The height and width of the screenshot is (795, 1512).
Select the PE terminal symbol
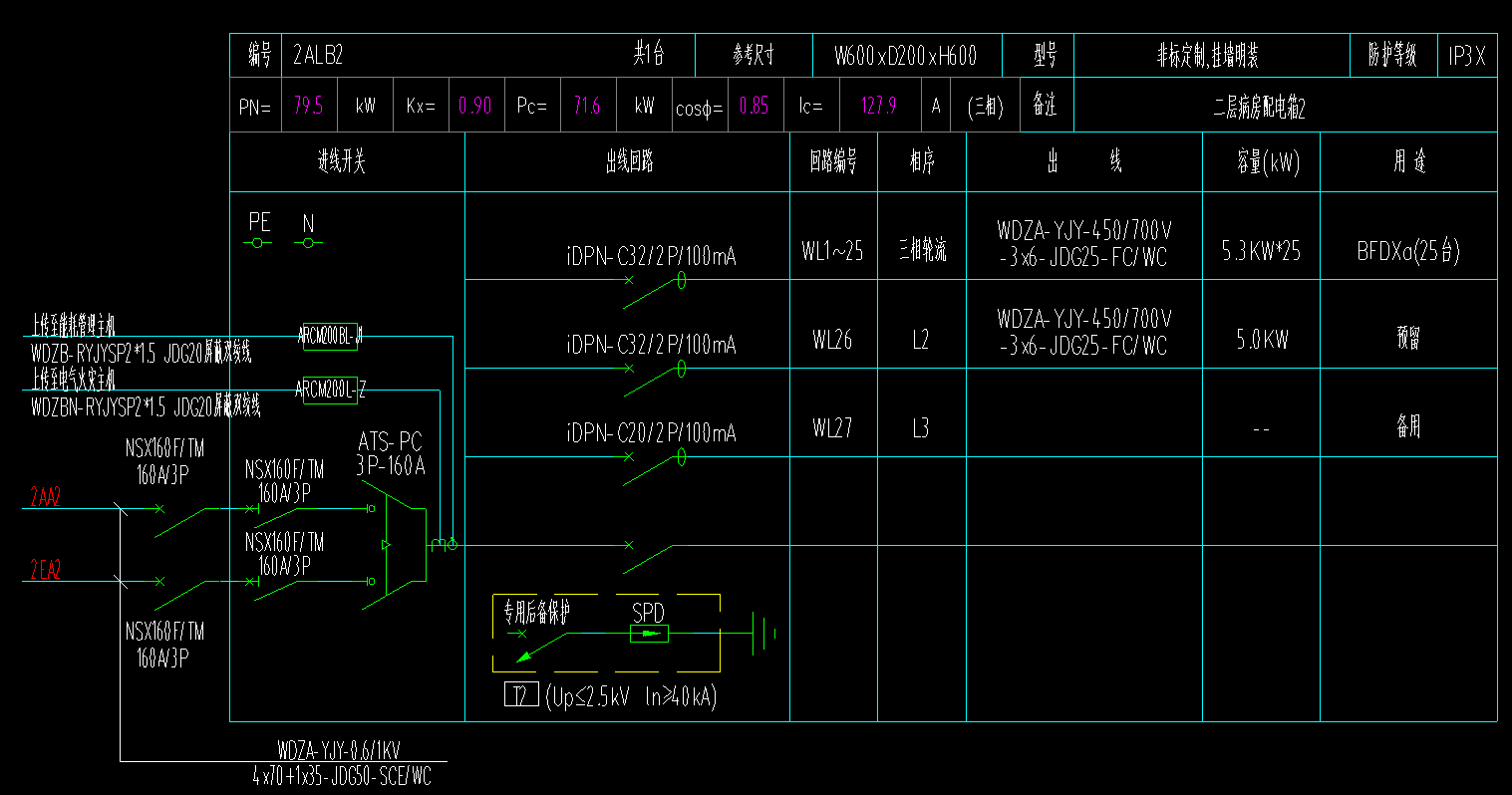pos(257,240)
